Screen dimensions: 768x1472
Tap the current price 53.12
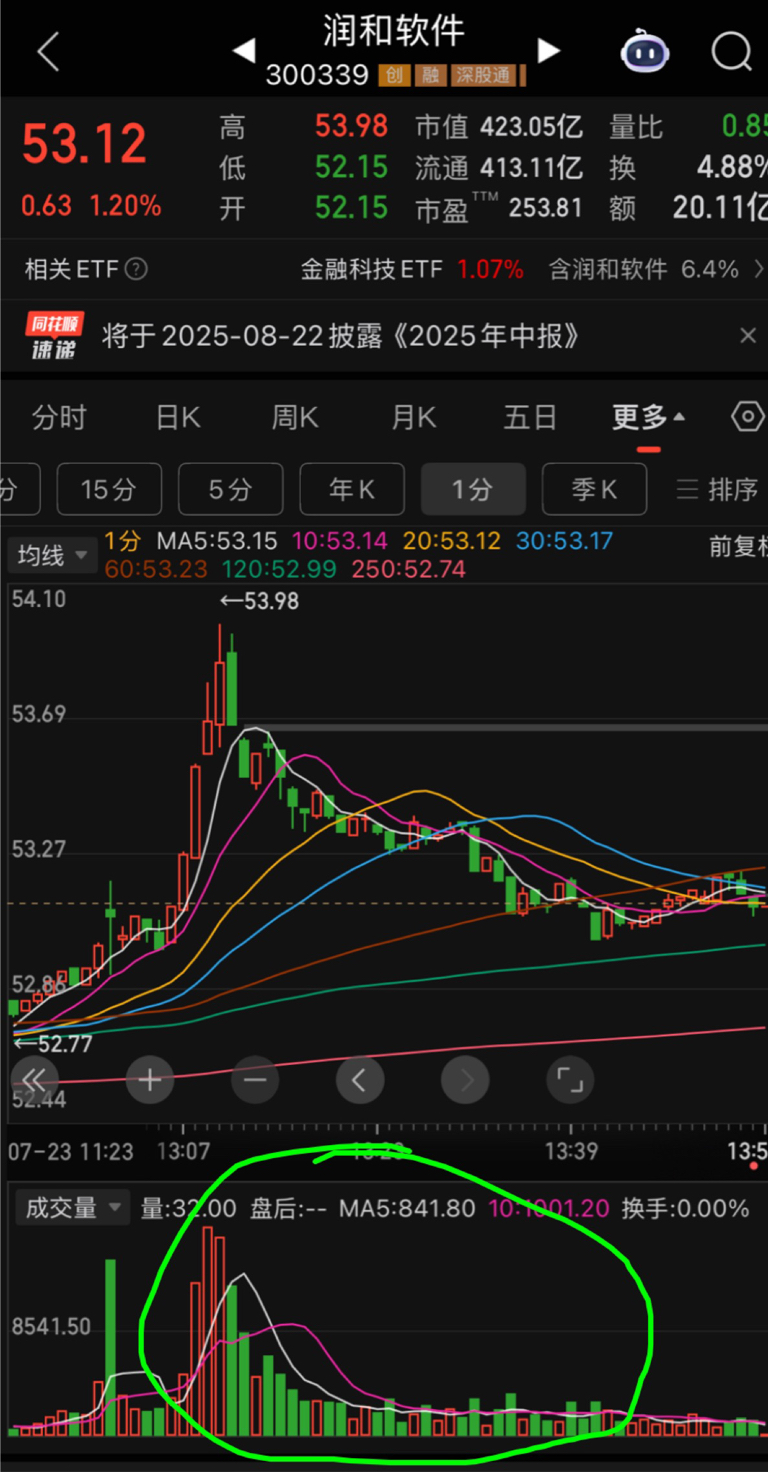point(85,145)
